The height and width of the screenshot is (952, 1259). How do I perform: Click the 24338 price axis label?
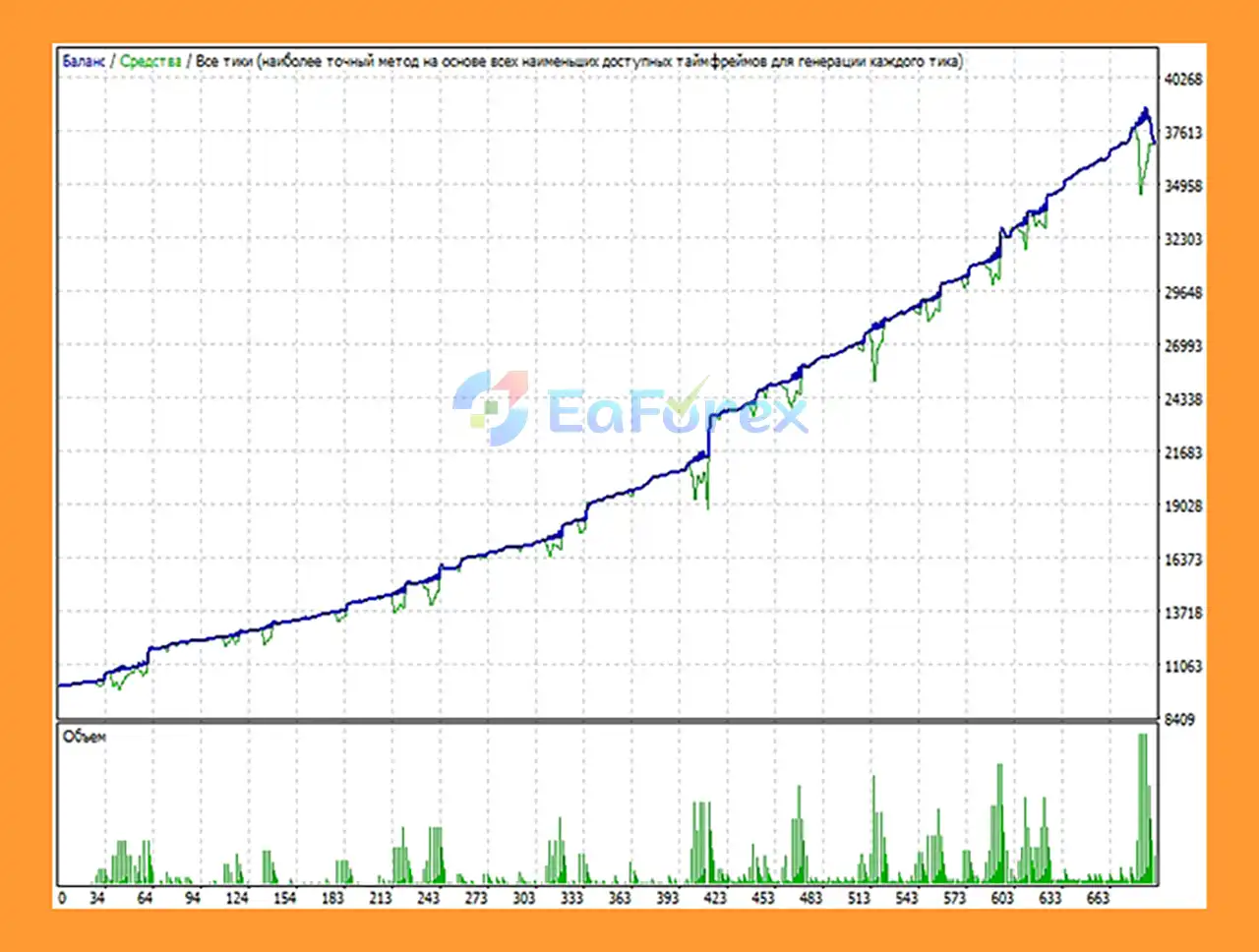click(x=1183, y=400)
